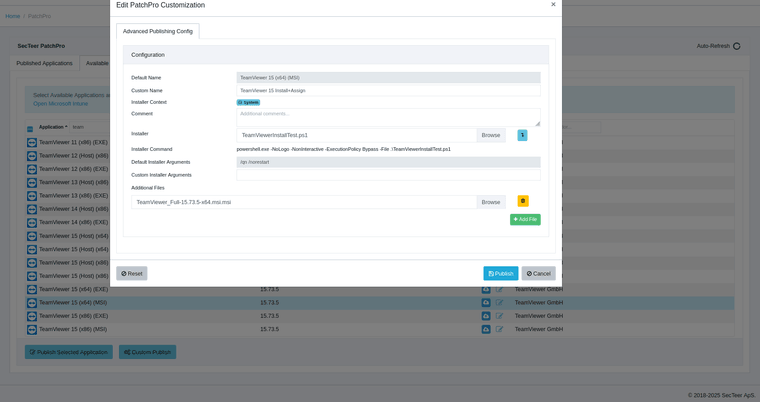Click the Reset button in dialog footer
The height and width of the screenshot is (402, 760).
point(131,273)
